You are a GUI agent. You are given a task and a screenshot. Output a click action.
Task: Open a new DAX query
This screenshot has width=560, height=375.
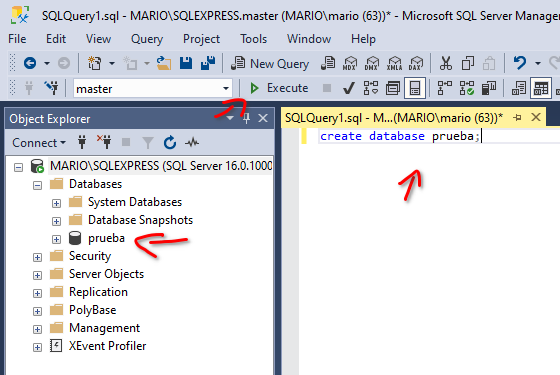tap(416, 63)
